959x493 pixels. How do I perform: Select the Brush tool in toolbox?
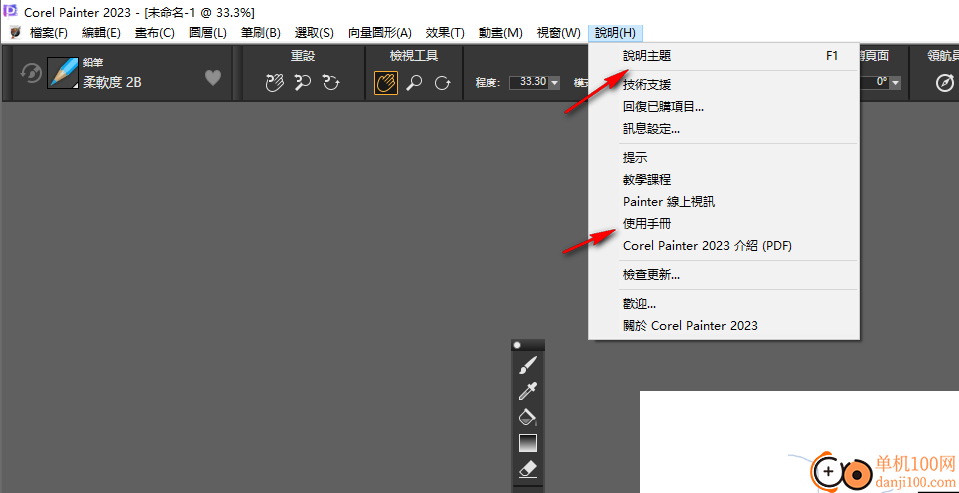pyautogui.click(x=527, y=365)
